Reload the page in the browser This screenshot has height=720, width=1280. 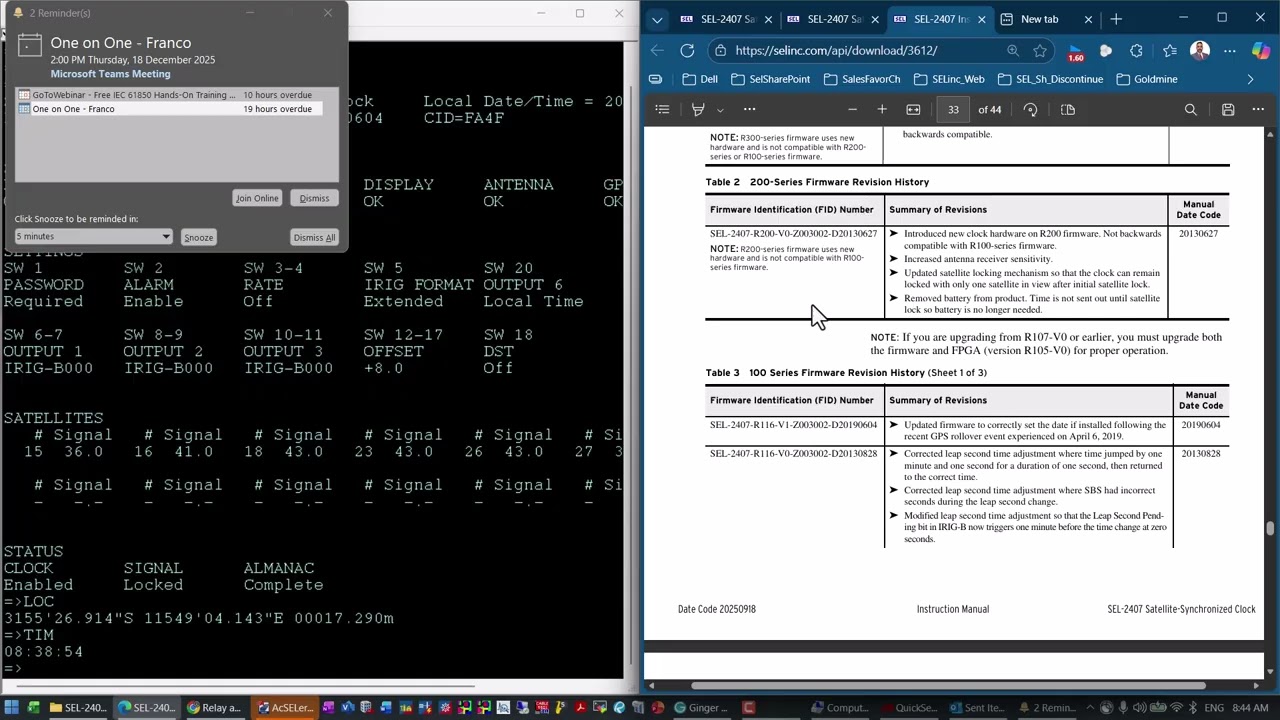click(x=687, y=50)
